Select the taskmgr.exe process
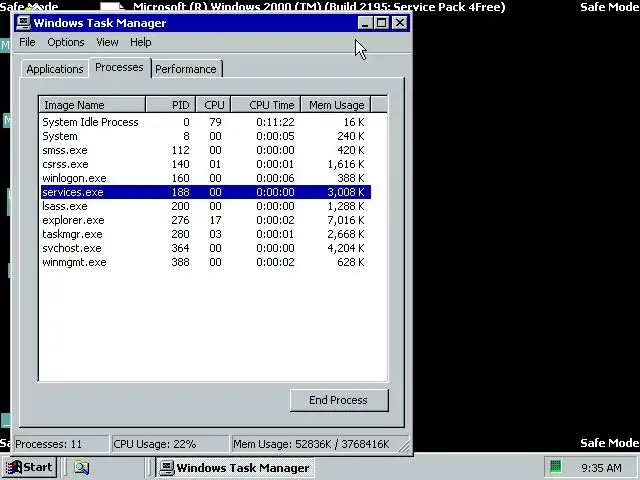 coord(206,234)
